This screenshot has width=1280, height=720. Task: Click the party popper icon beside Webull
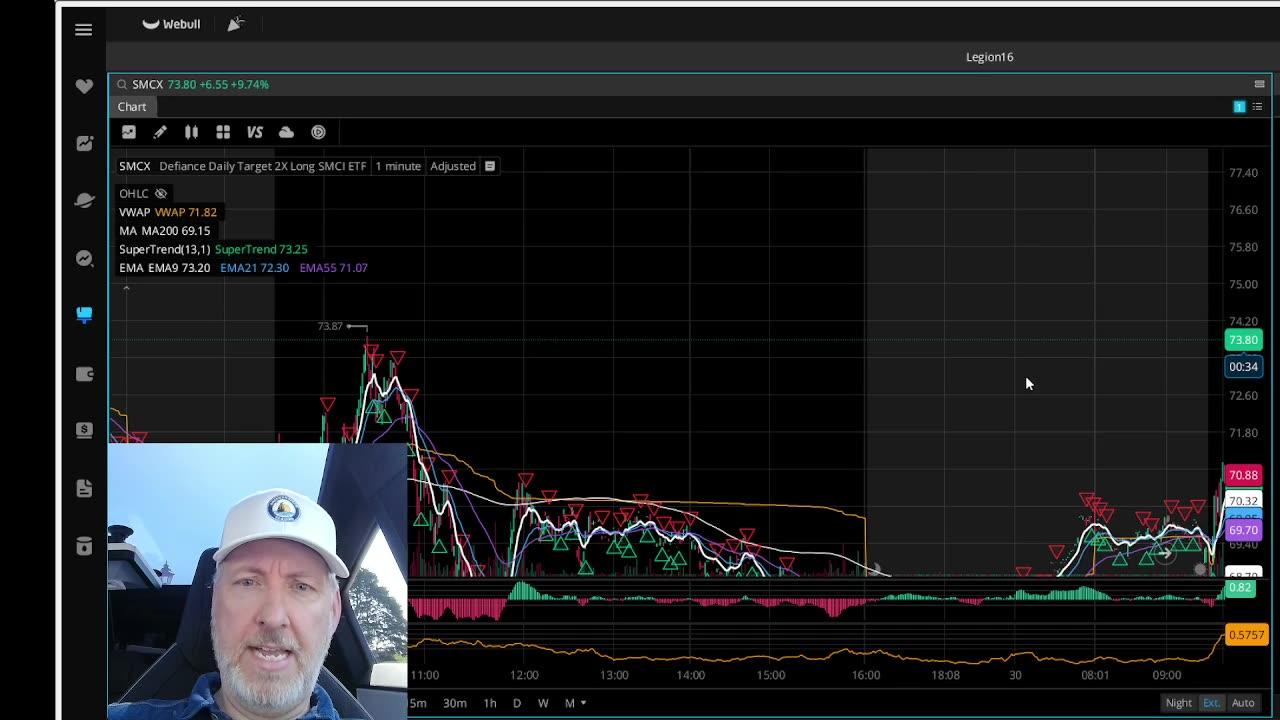[x=235, y=24]
